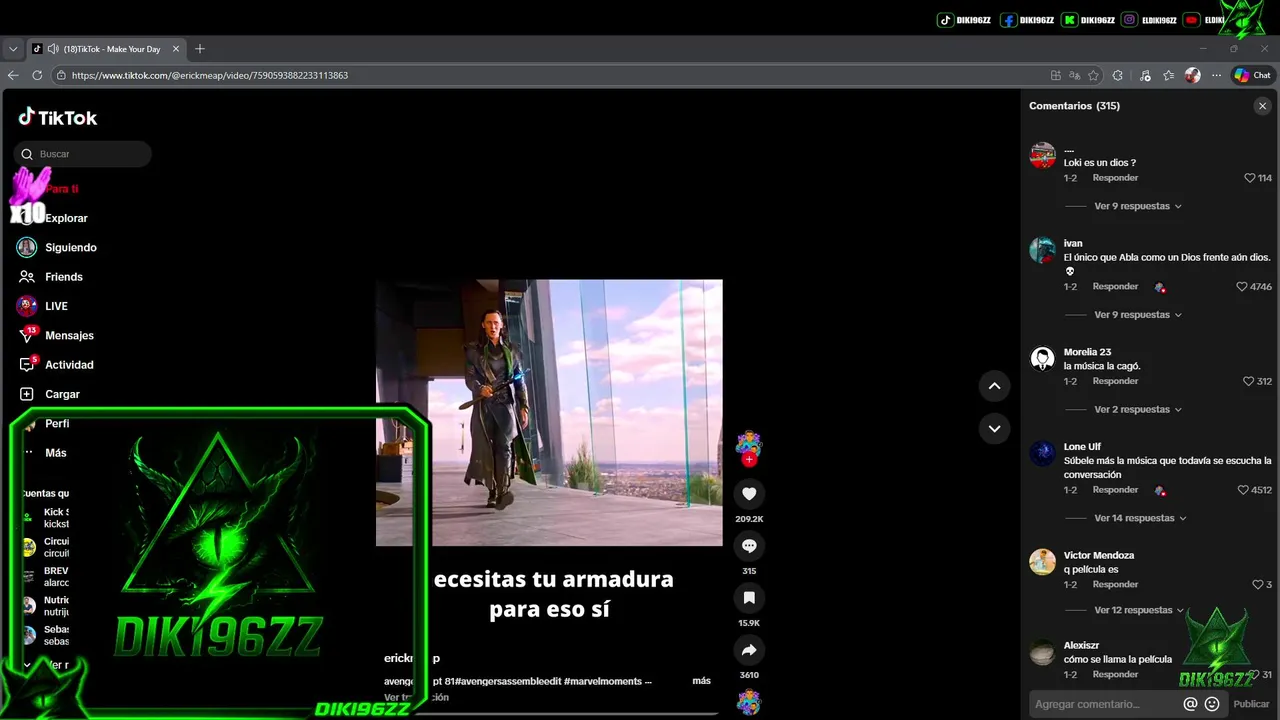Click the browser back arrow
Viewport: 1280px width, 720px height.
(x=13, y=75)
